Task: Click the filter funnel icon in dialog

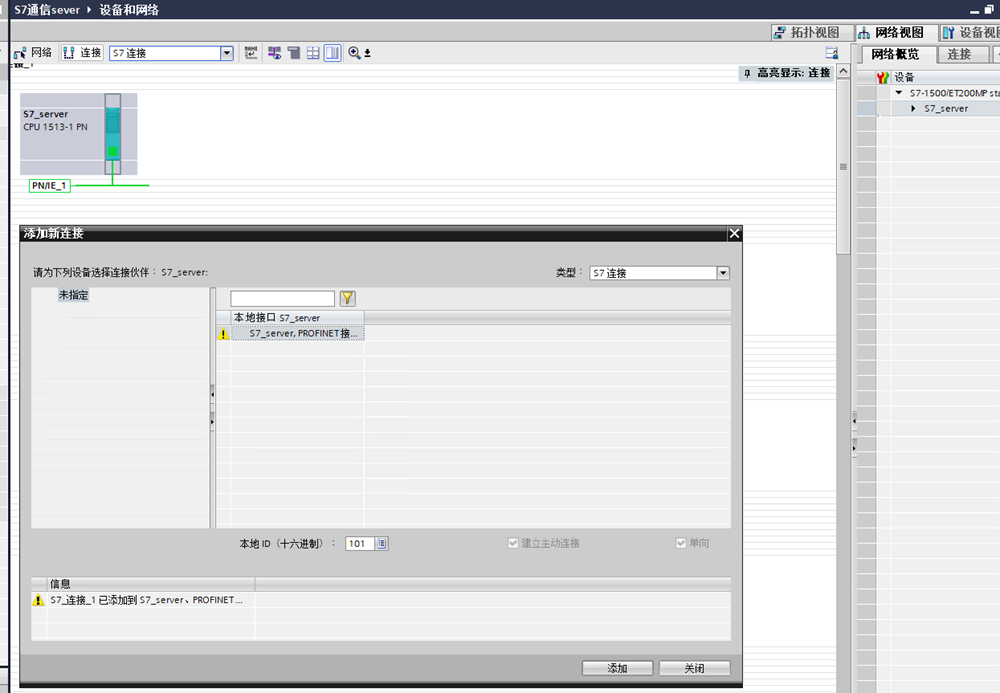Action: point(348,298)
